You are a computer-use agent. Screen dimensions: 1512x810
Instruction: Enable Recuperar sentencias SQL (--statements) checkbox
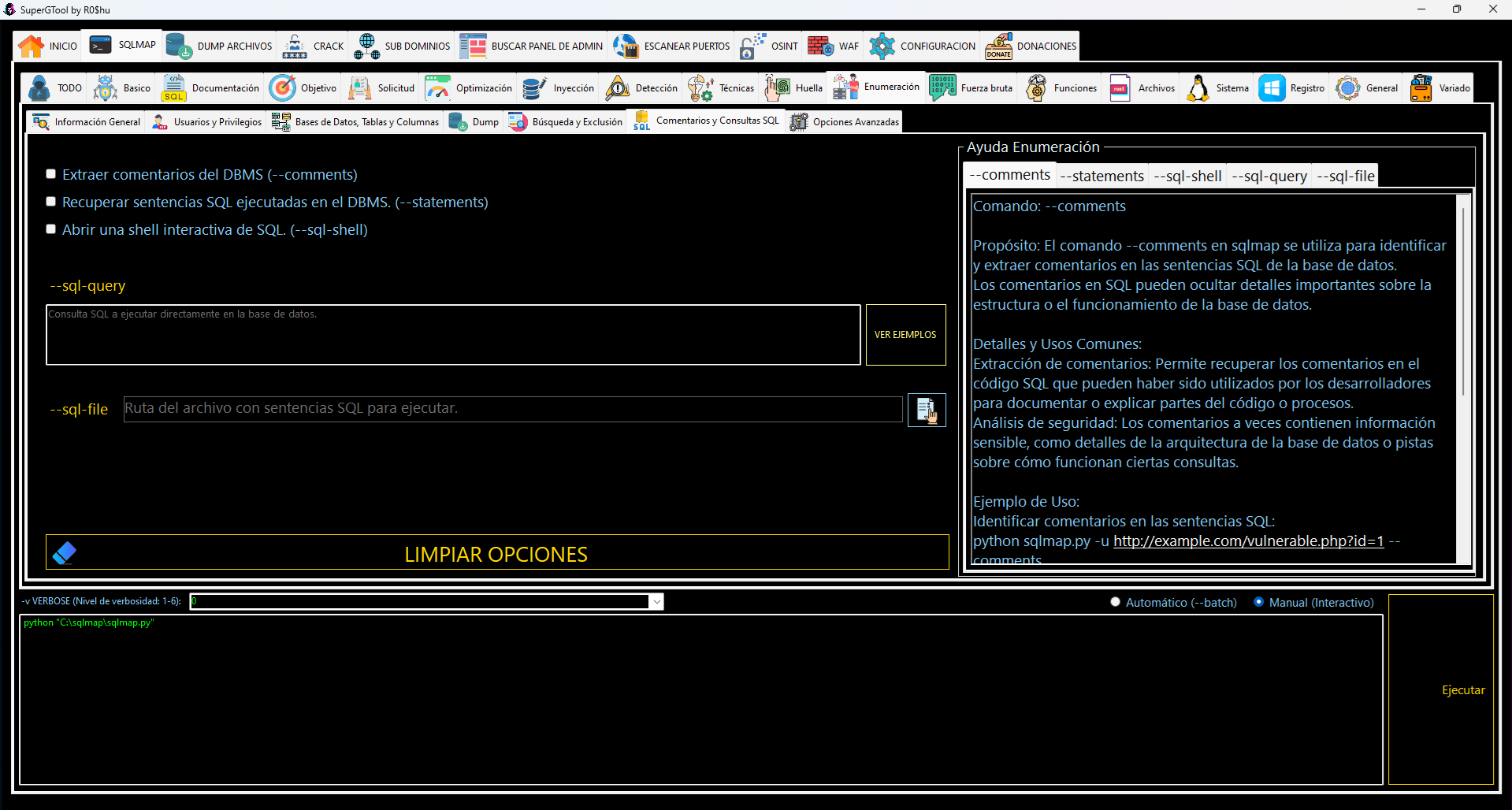[x=51, y=202]
